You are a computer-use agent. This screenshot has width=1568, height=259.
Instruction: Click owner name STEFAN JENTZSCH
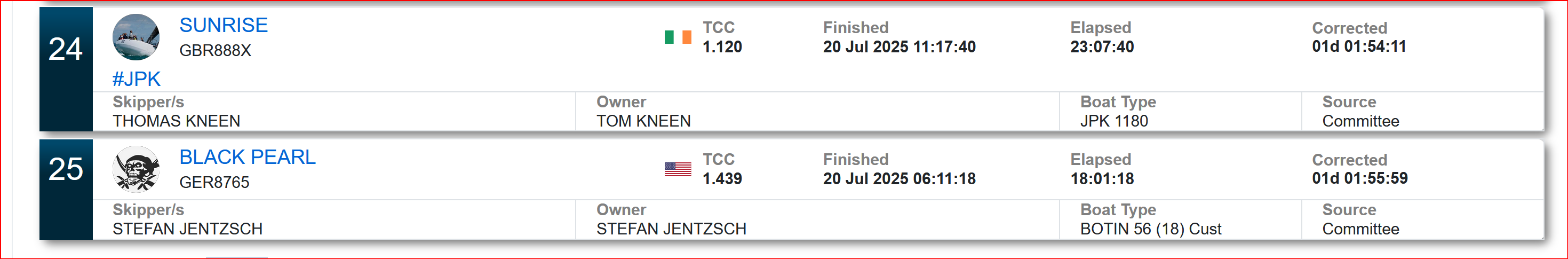671,229
